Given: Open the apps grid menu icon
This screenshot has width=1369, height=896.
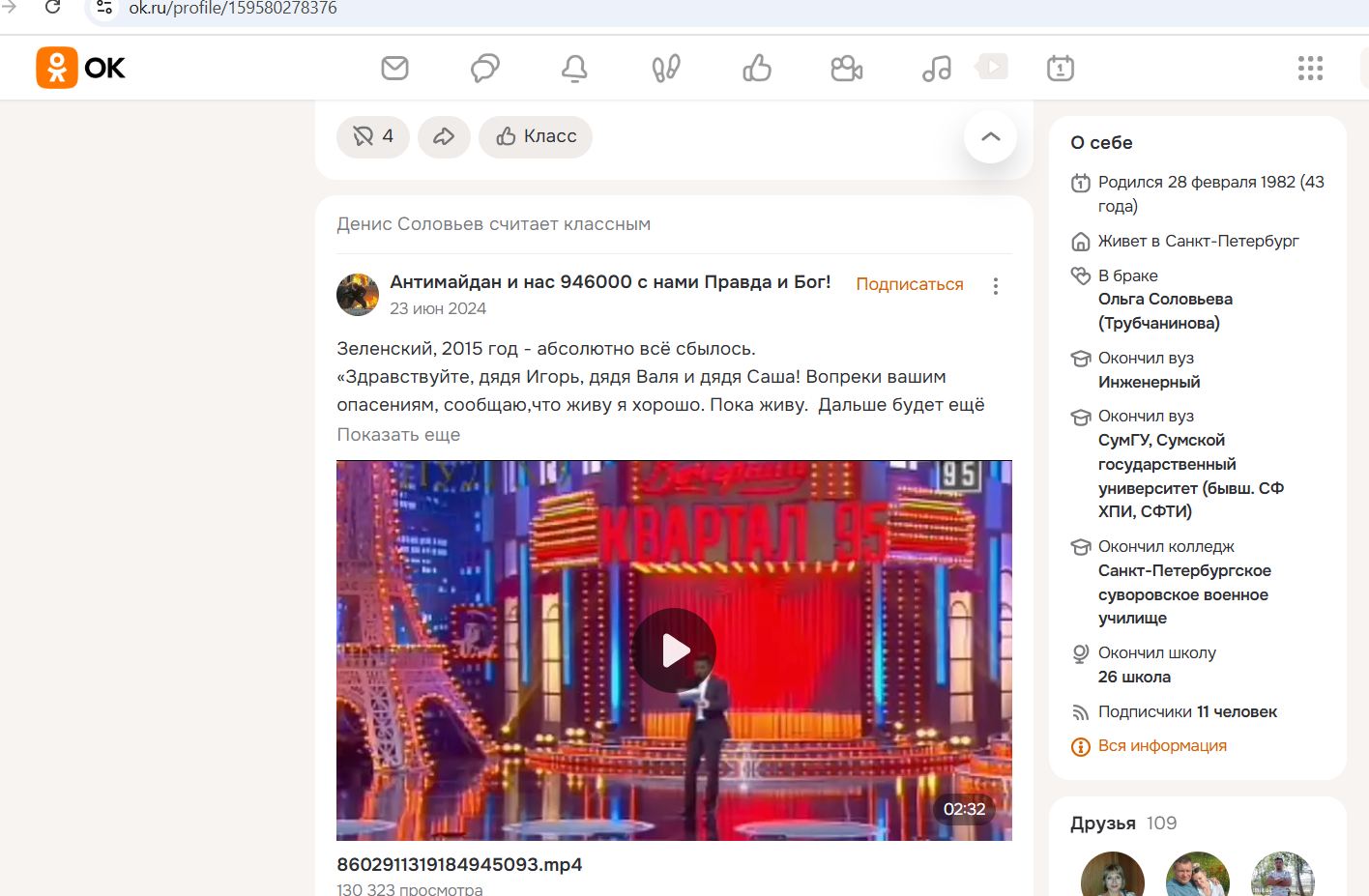Looking at the screenshot, I should tap(1310, 68).
